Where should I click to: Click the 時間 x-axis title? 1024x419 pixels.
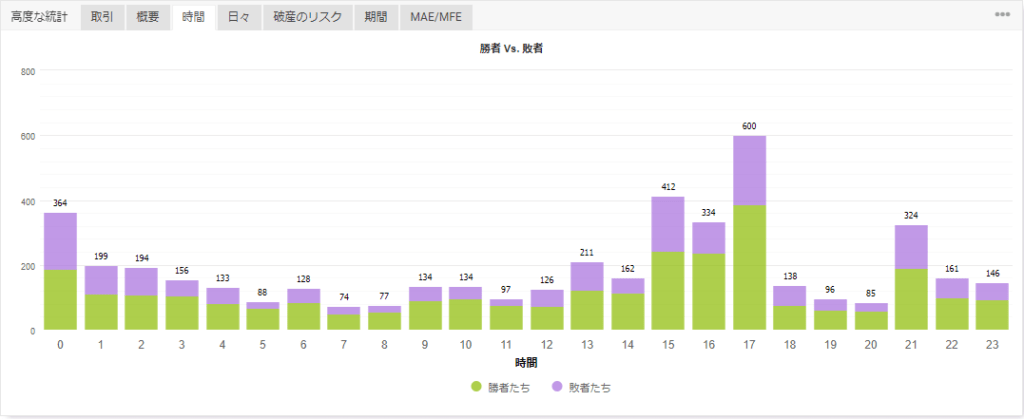tap(526, 362)
